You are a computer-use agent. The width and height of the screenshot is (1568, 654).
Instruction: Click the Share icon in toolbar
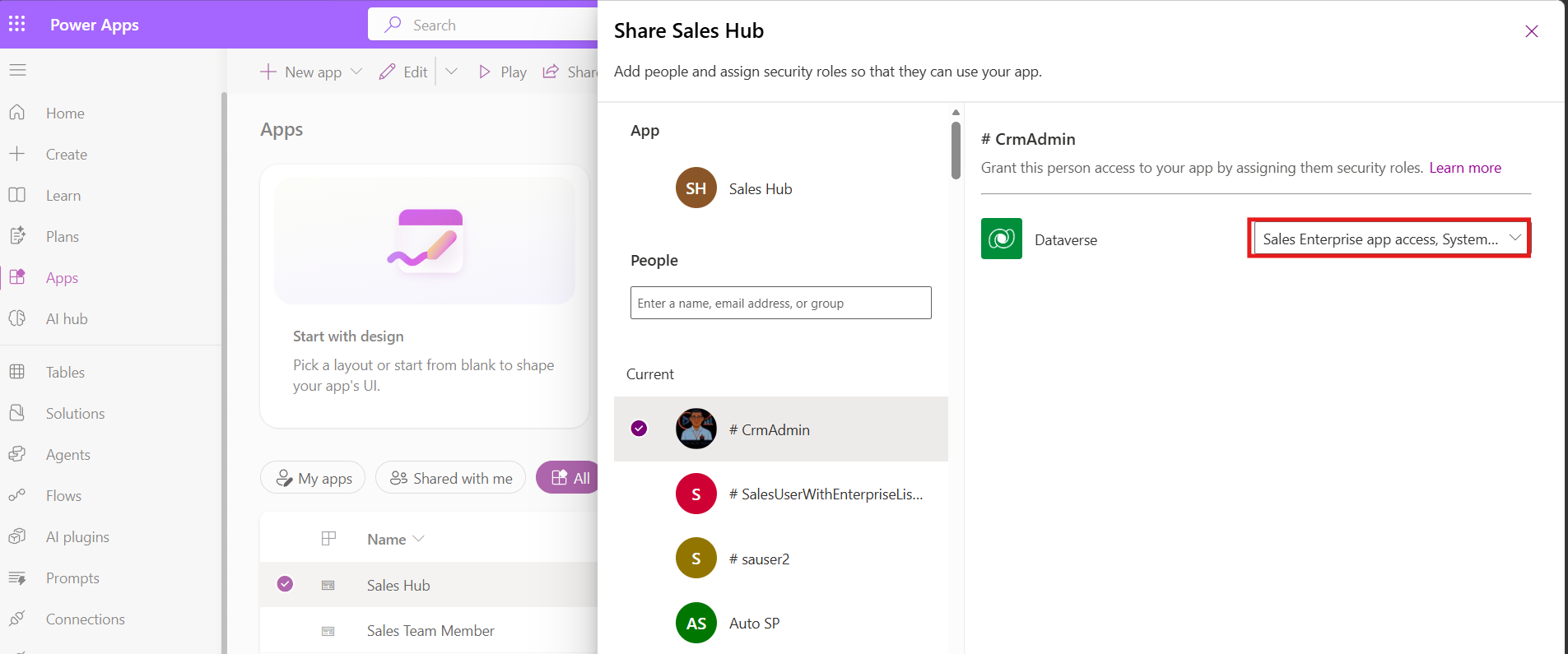point(551,72)
